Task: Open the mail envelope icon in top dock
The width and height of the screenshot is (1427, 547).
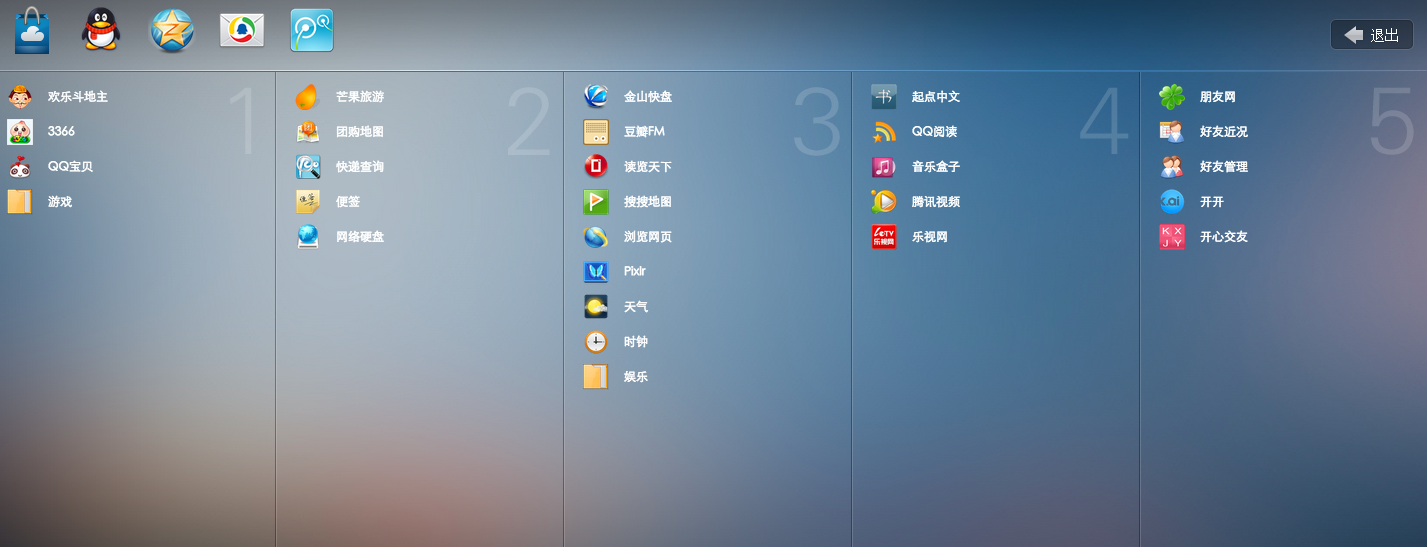Action: point(242,31)
